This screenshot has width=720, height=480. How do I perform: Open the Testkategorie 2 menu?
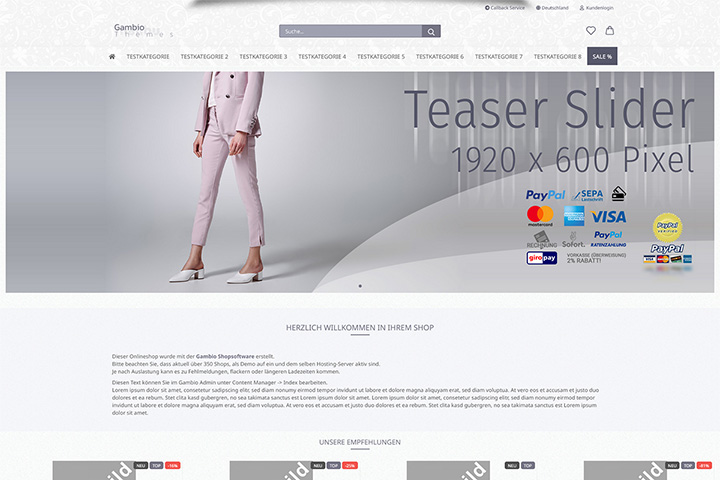(x=204, y=56)
